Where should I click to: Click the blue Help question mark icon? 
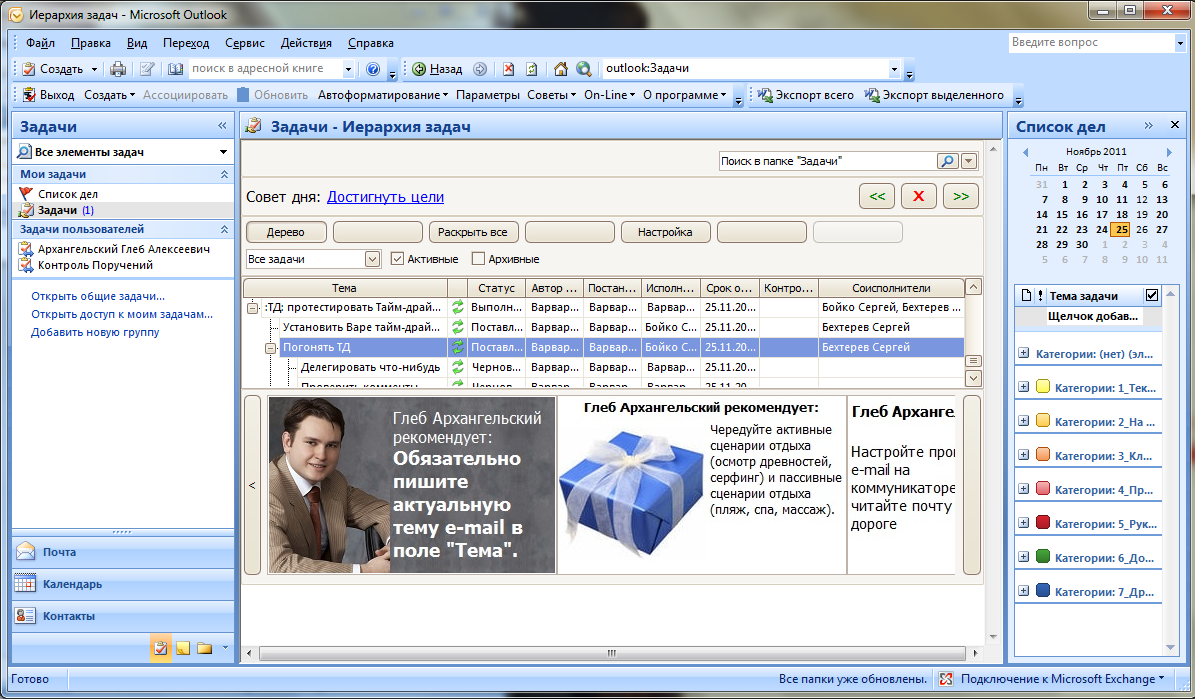373,69
